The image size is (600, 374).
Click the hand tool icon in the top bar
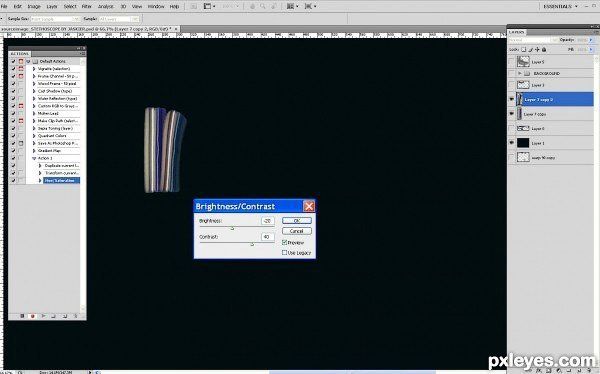coord(253,7)
